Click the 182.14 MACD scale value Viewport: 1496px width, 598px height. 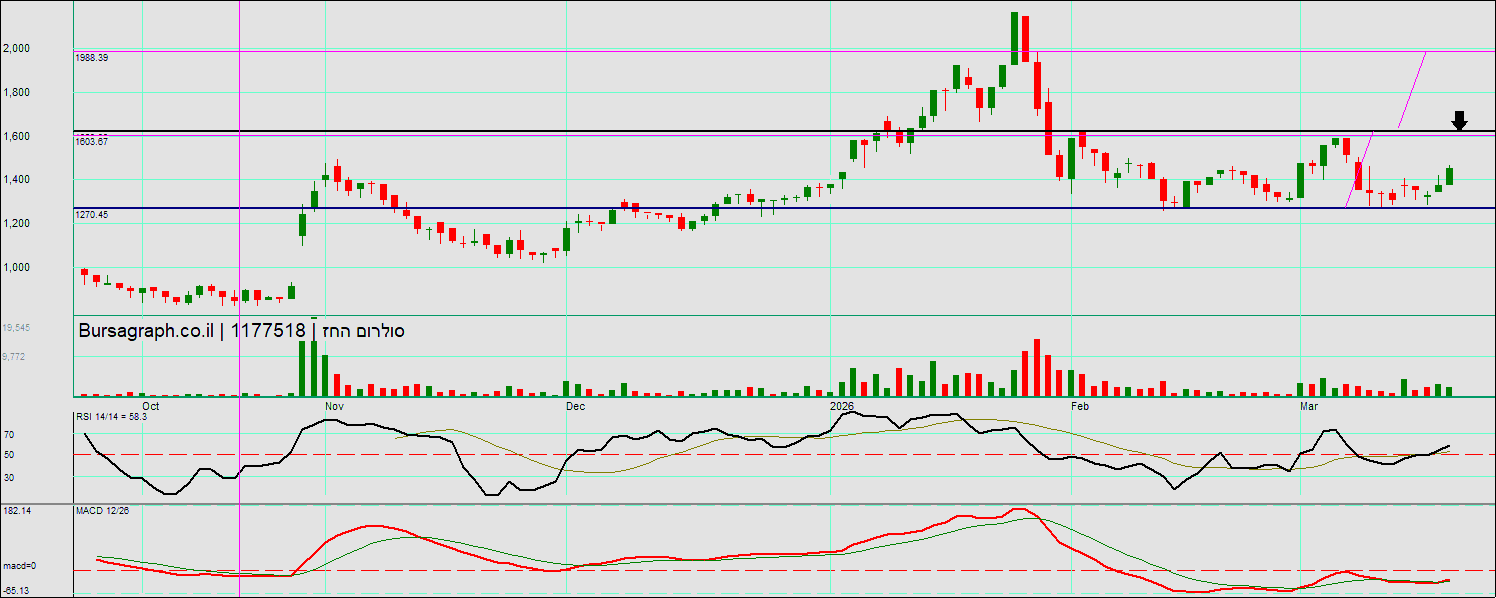tap(15, 511)
